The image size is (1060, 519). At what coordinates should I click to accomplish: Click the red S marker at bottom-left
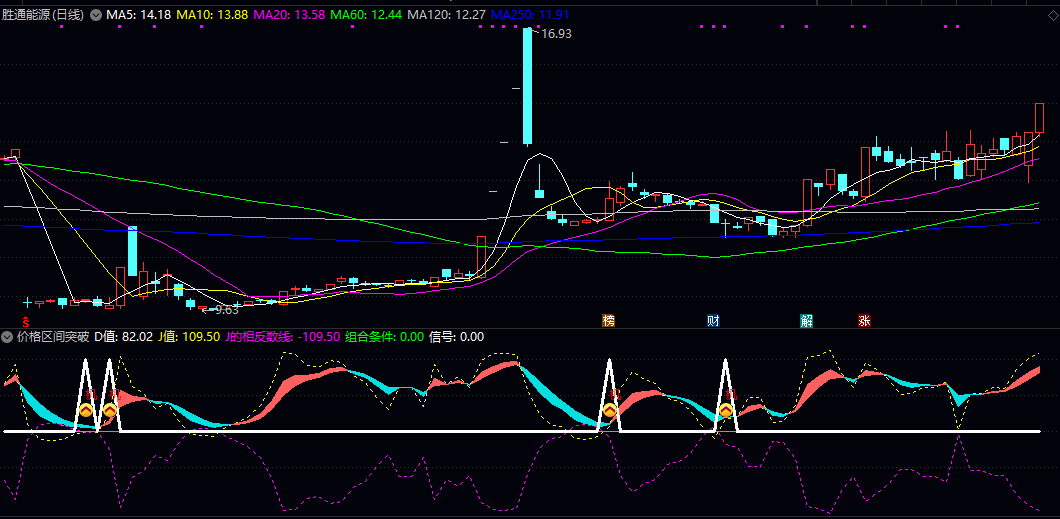point(12,321)
